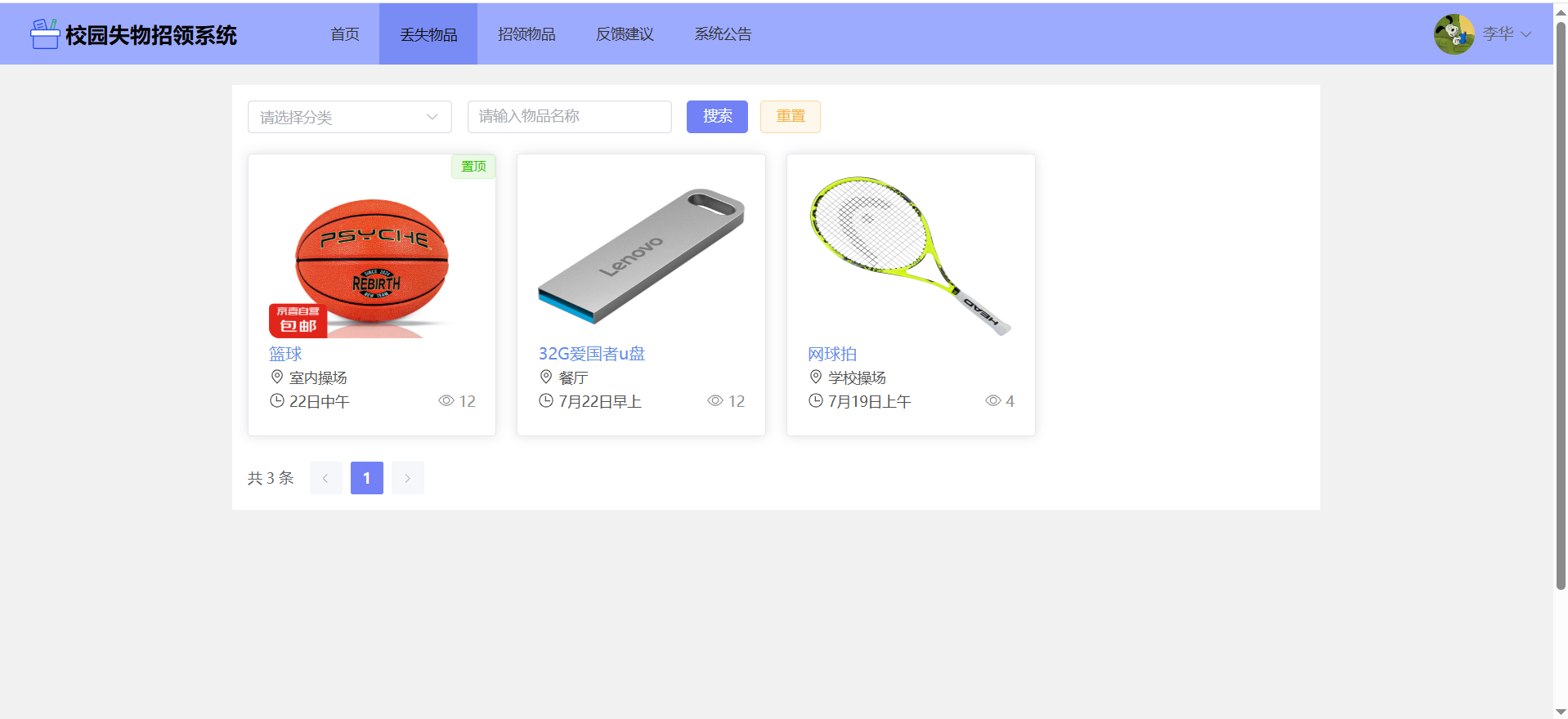The image size is (1568, 719).
Task: Click the 7月19日上午 time text
Action: 870,401
